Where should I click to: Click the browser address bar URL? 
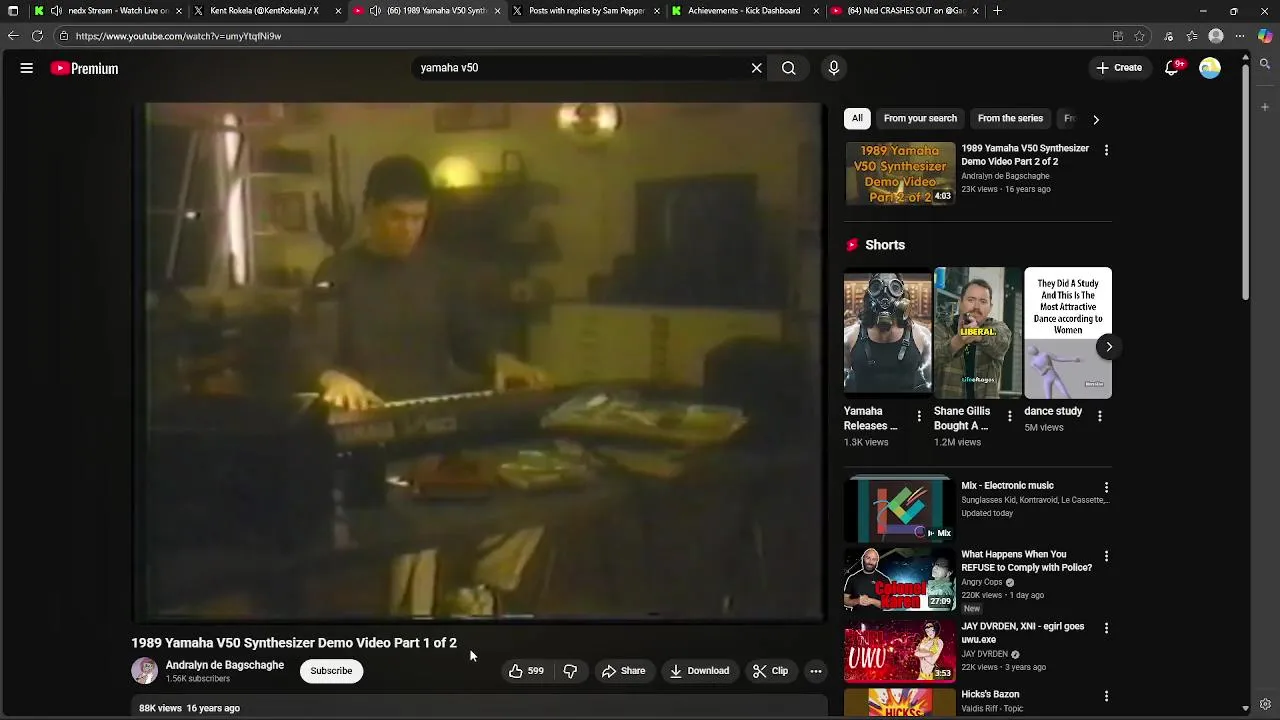pos(178,36)
